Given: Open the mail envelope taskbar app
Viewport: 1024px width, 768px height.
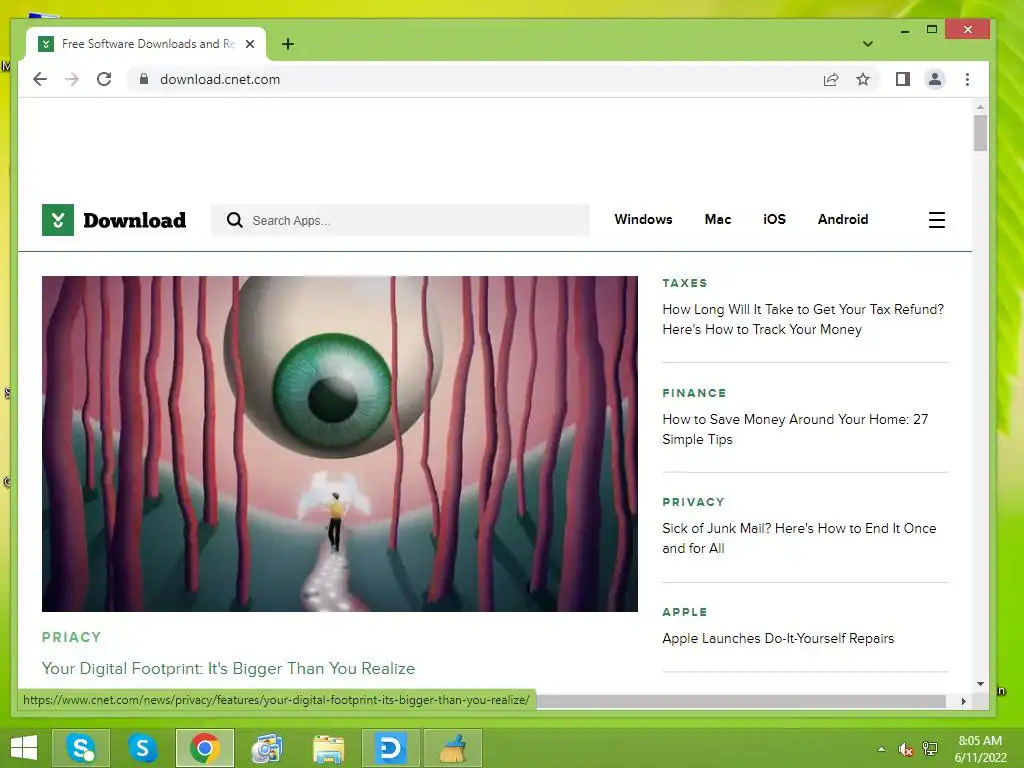Looking at the screenshot, I should [266, 748].
